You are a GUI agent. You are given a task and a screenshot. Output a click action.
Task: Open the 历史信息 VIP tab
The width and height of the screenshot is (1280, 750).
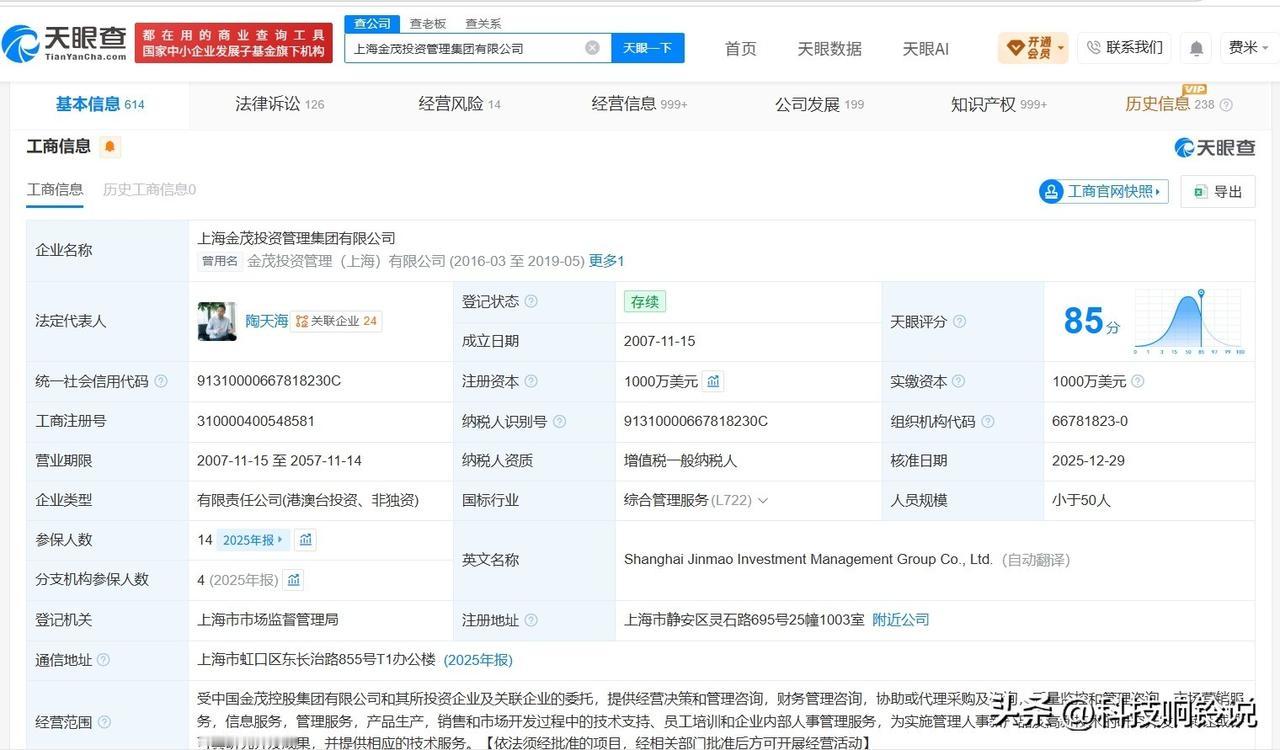point(1169,104)
